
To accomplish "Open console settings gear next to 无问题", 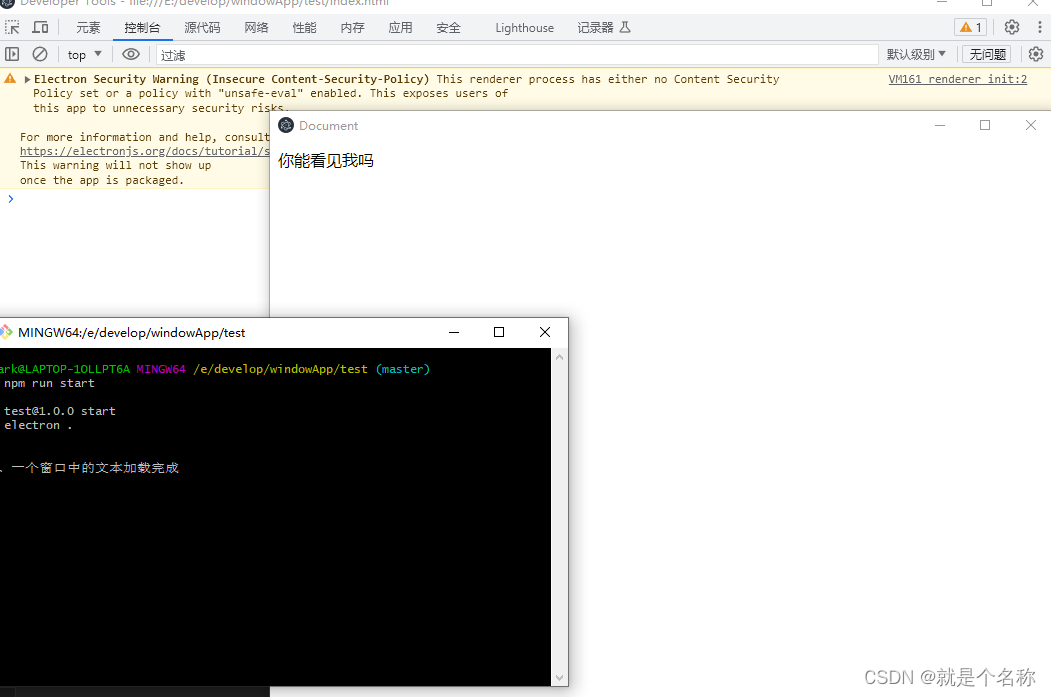I will click(1036, 54).
